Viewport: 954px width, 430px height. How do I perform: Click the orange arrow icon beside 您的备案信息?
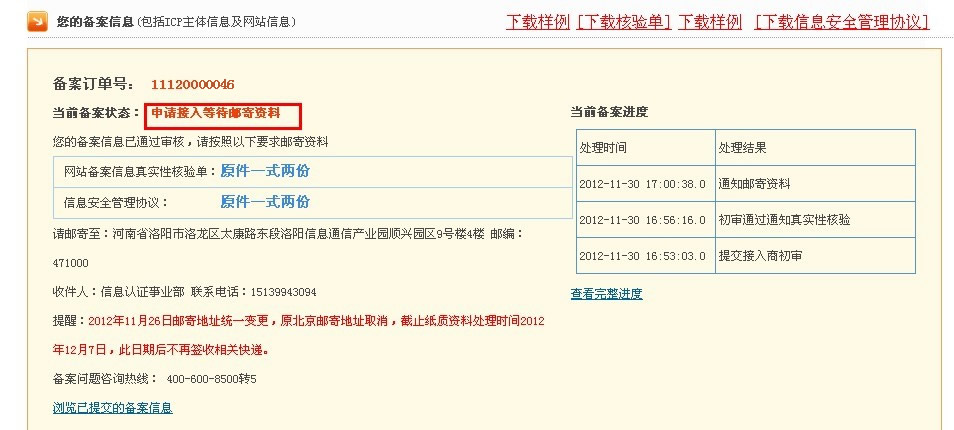coord(36,20)
